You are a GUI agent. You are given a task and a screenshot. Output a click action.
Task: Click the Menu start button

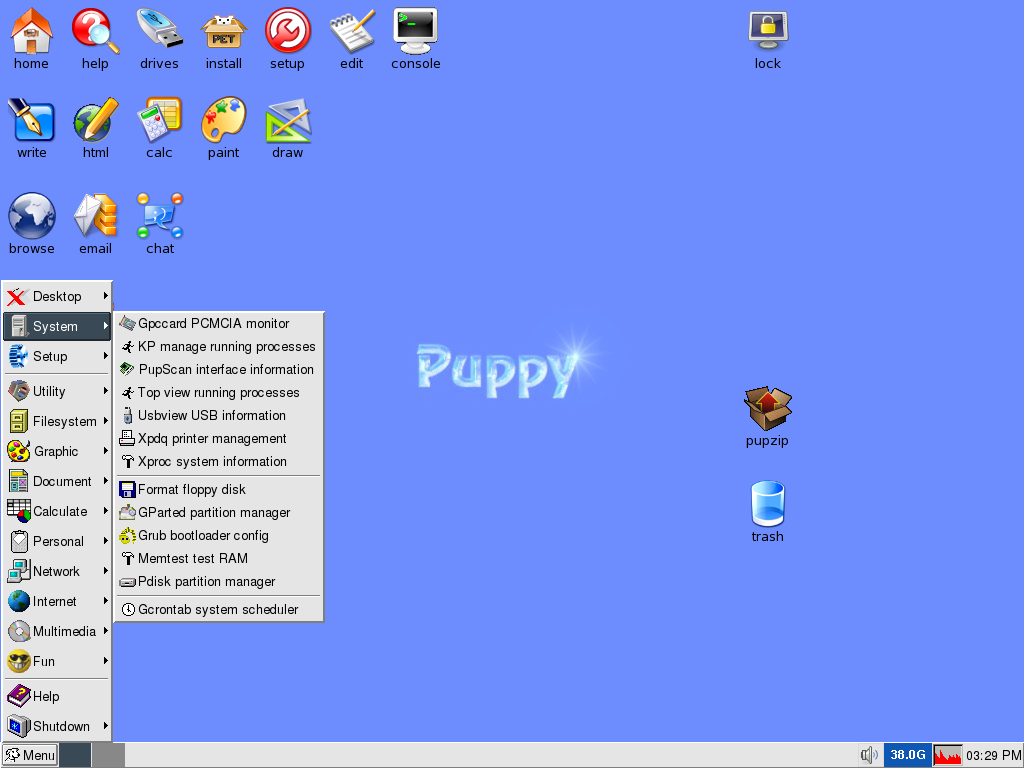30,756
